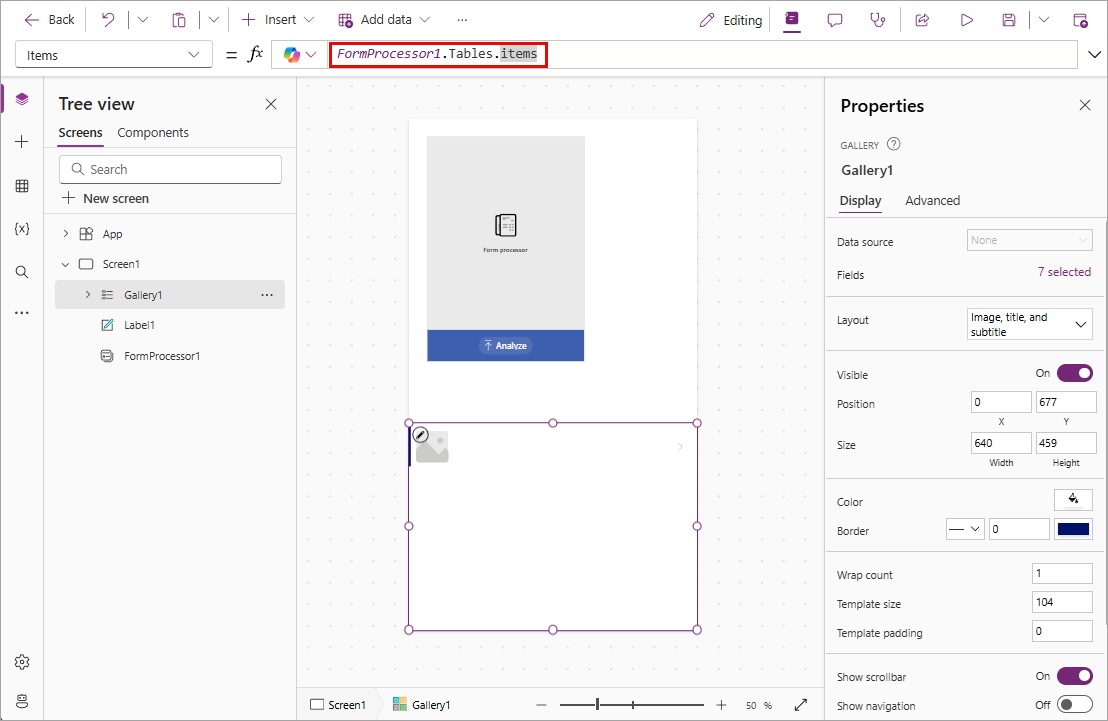Viewport: 1108px width, 721px height.
Task: Expand the Gallery1 tree node
Action: point(87,295)
